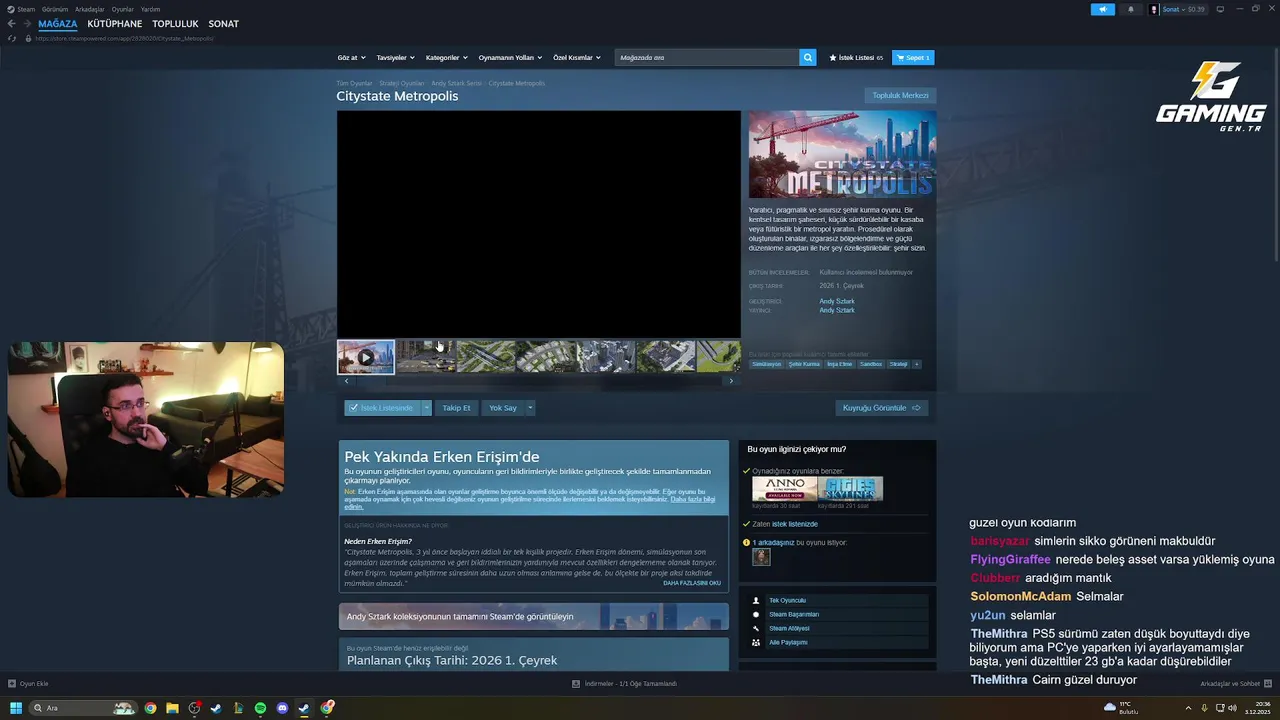Open Andy Sztark developer link
Viewport: 1280px width, 720px height.
pos(837,301)
